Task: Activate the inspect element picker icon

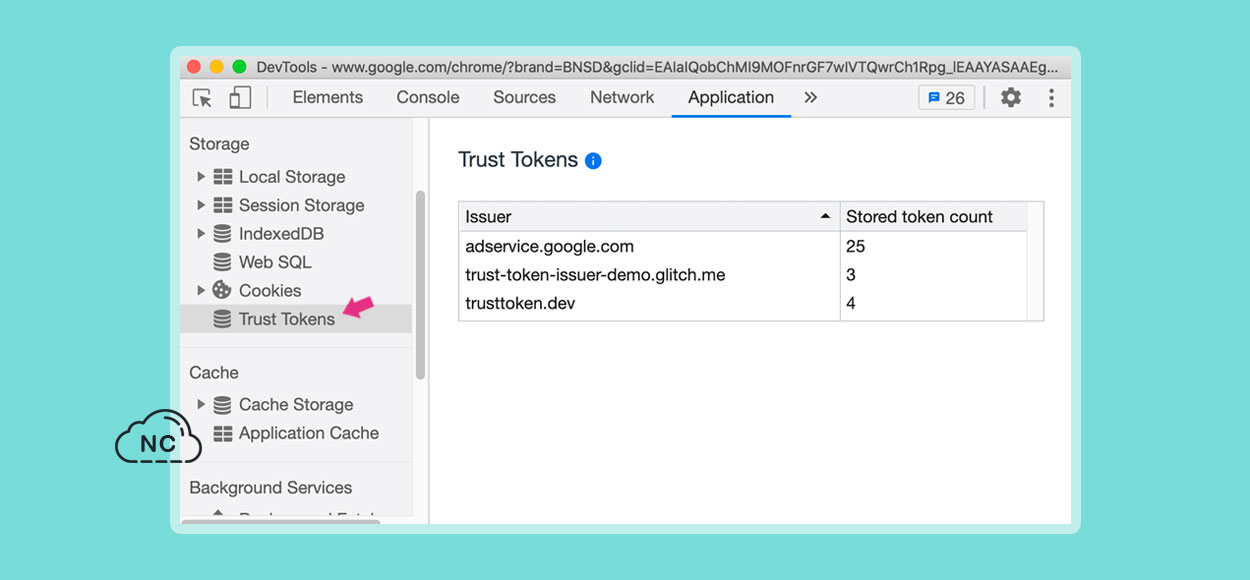Action: [202, 98]
